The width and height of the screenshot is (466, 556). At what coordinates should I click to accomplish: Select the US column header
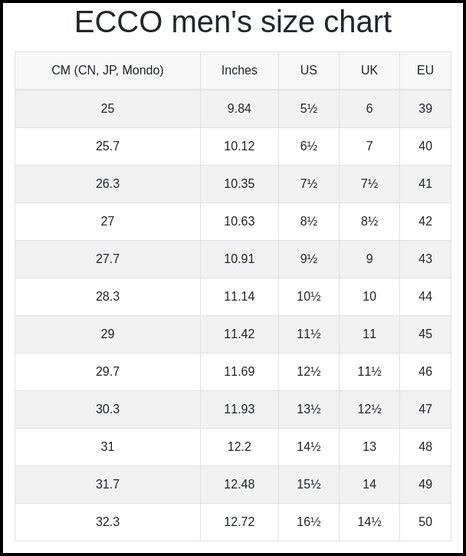pos(309,70)
